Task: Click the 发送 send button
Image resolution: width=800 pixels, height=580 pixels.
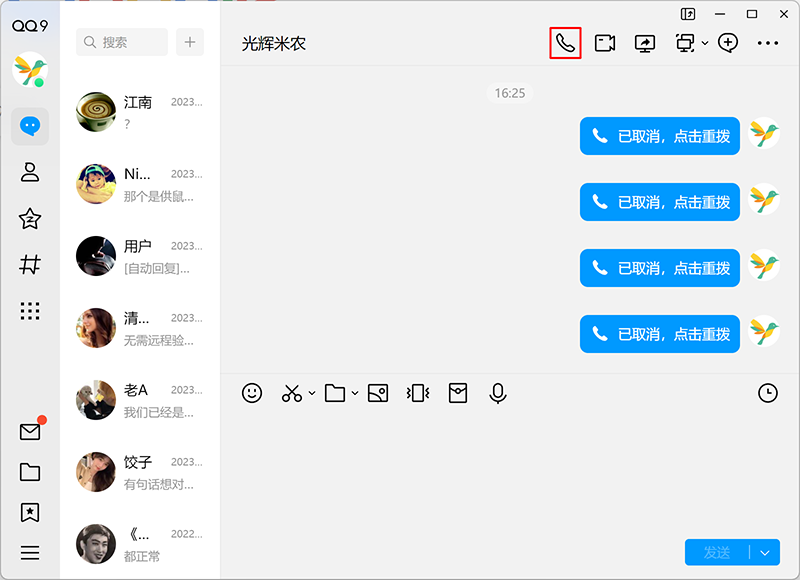Action: tap(718, 552)
